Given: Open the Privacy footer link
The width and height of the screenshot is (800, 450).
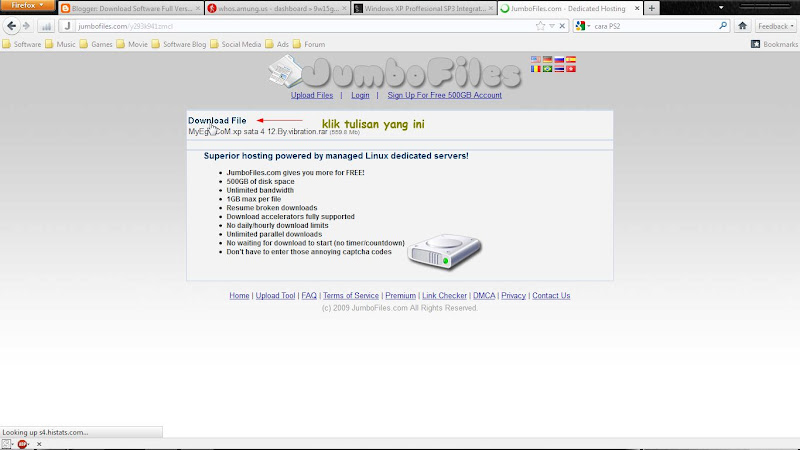Looking at the screenshot, I should point(513,295).
